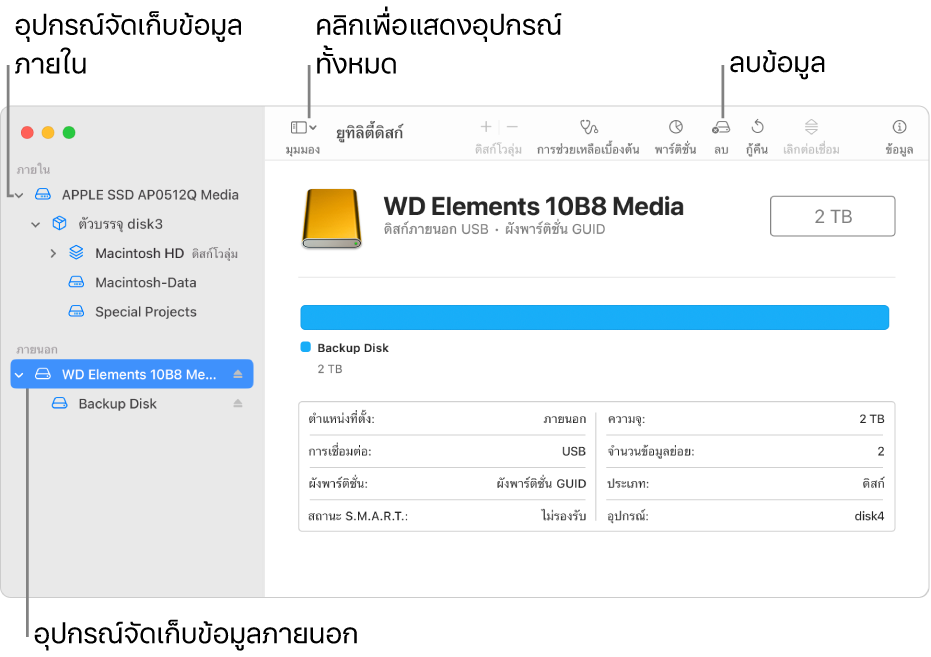The width and height of the screenshot is (931, 657).
Task: Click the 'ภายใน' sidebar section header
Action: (x=33, y=170)
